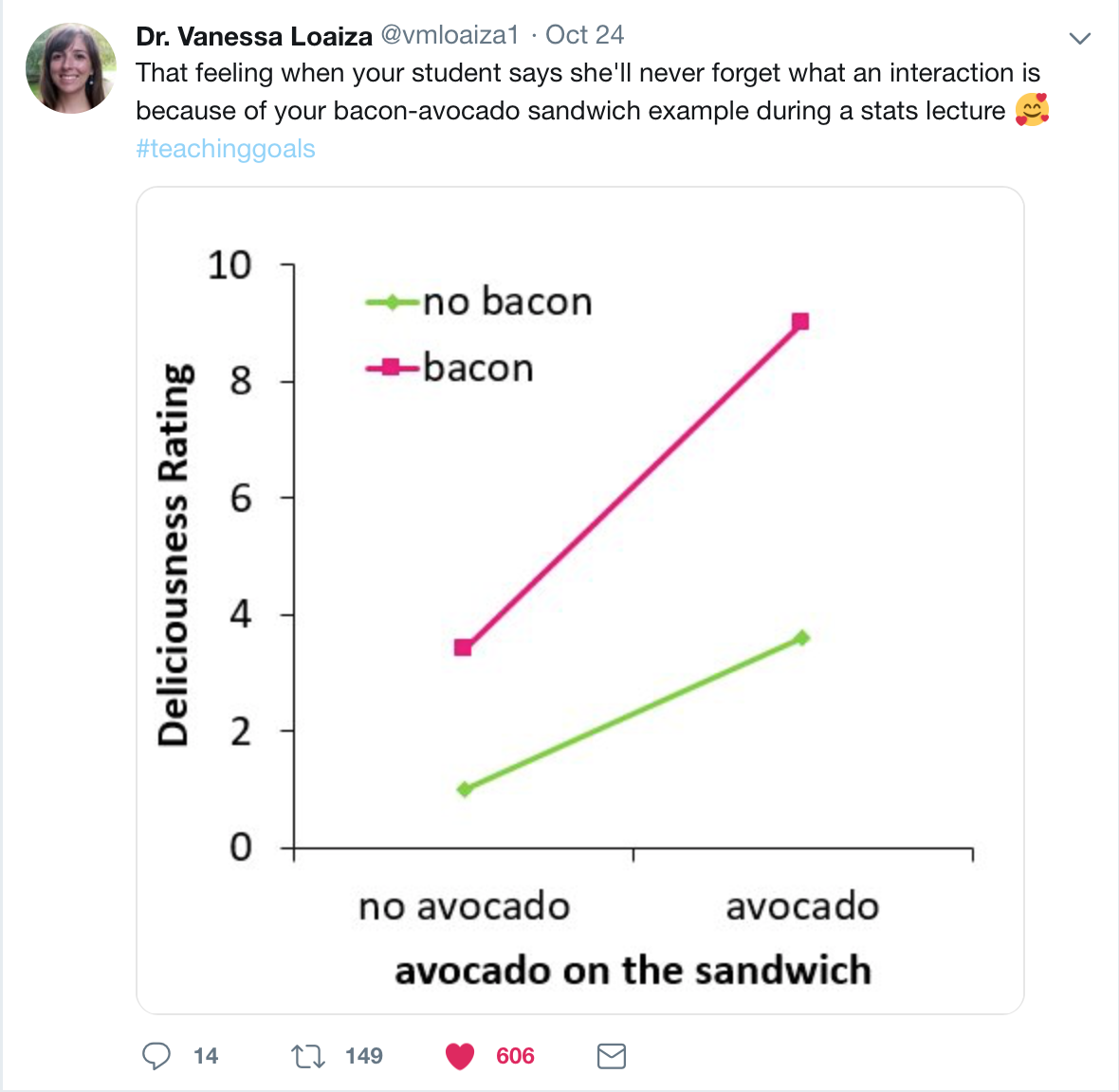Click the reply speech bubble icon
The image size is (1119, 1092).
pos(156,1056)
